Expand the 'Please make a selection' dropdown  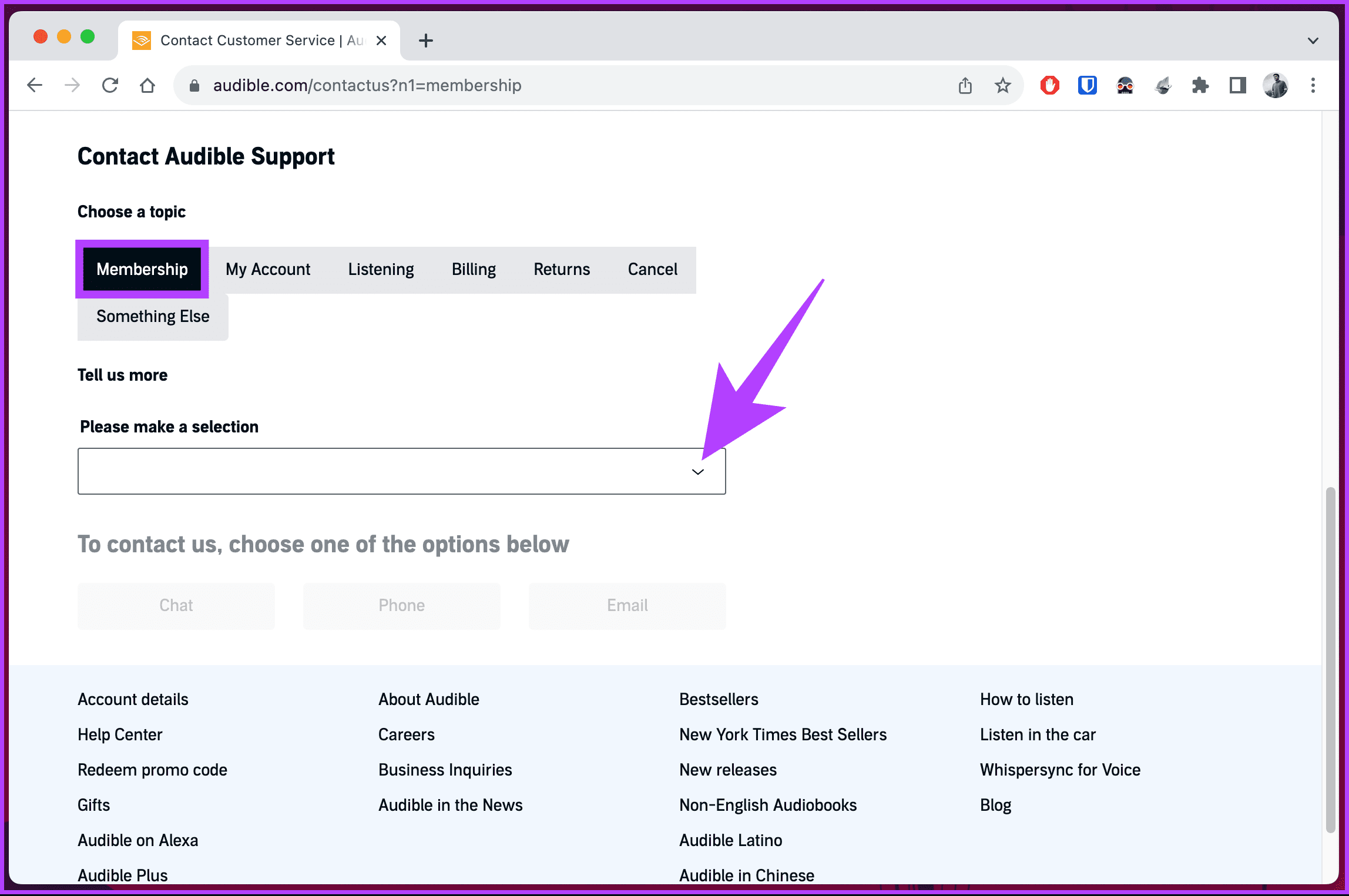tap(402, 471)
